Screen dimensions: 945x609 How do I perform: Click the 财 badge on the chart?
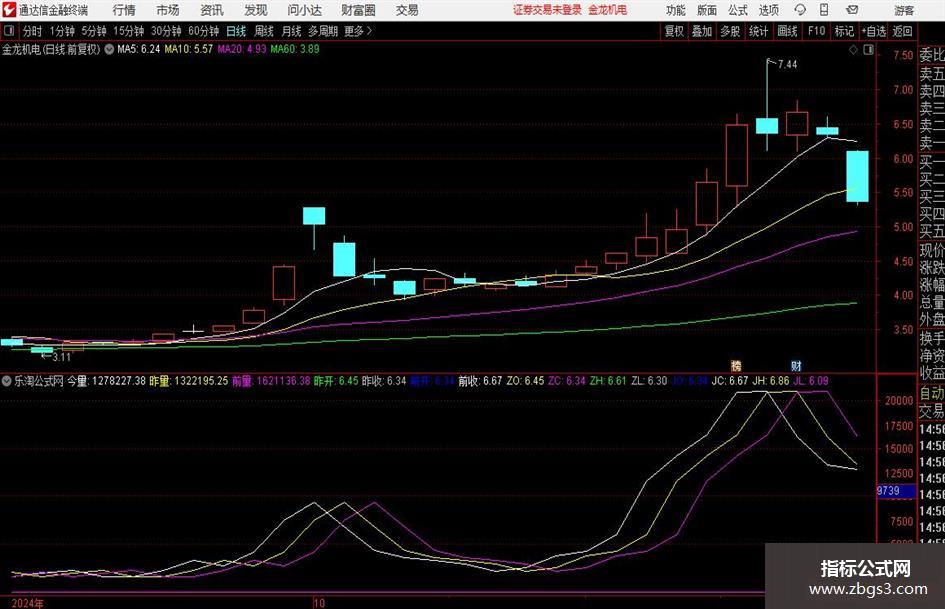(x=796, y=365)
